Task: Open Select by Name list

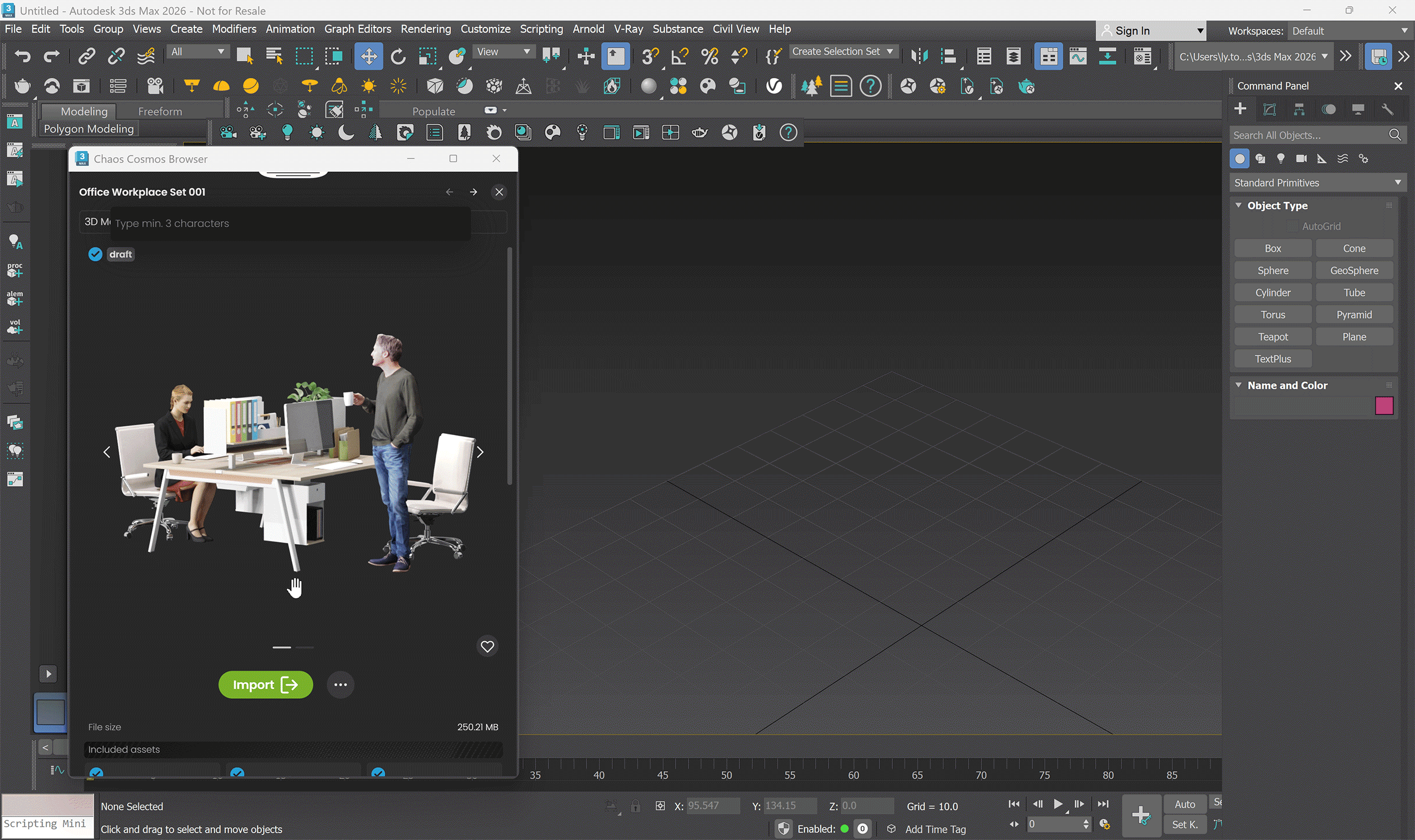Action: [274, 56]
